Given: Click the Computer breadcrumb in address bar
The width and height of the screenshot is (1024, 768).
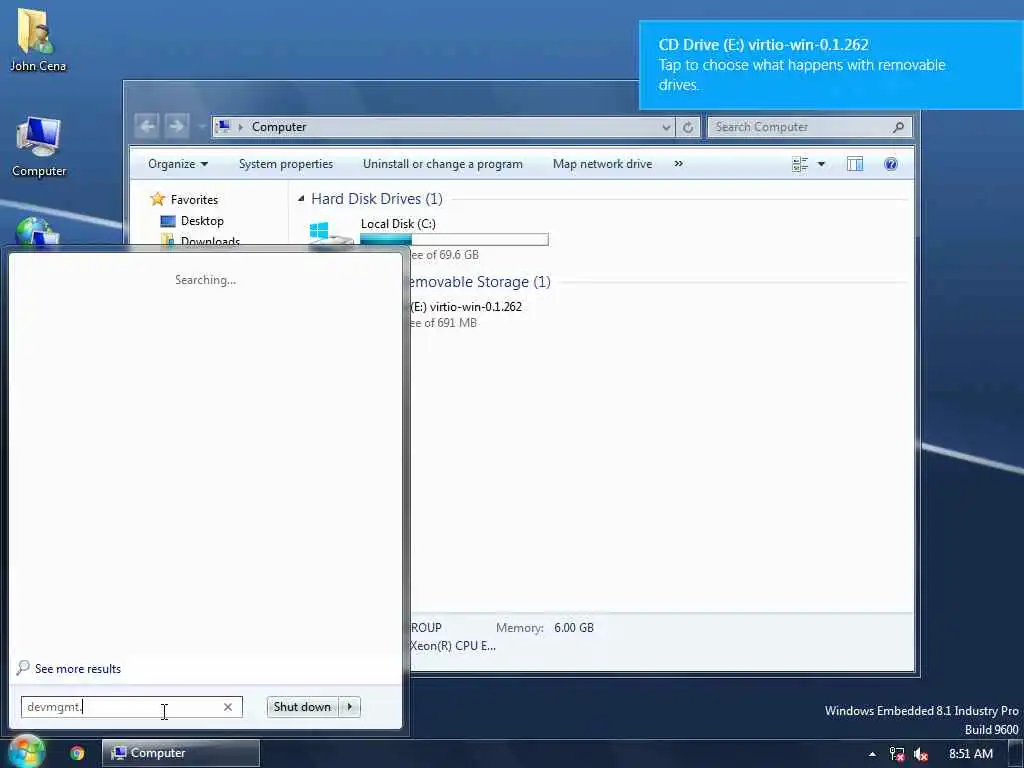Looking at the screenshot, I should point(279,127).
